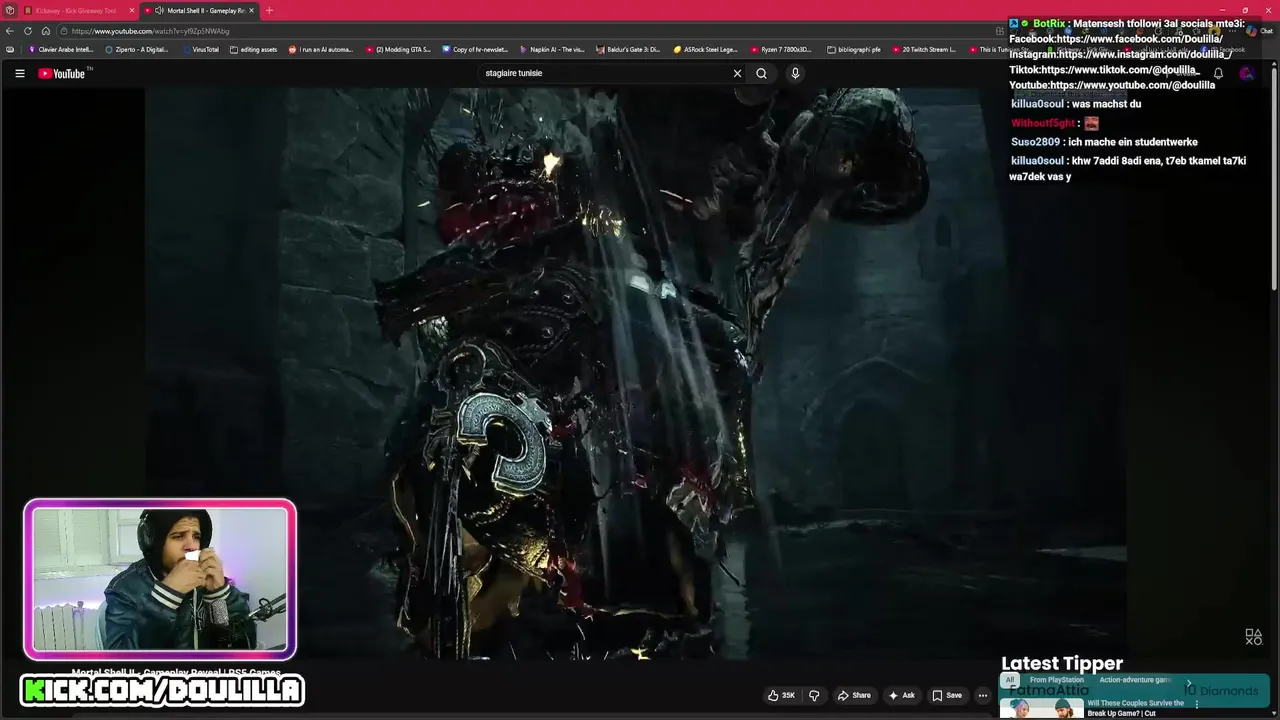This screenshot has width=1280, height=720.
Task: Open options for Will These Couples video
Action: click(x=1197, y=704)
